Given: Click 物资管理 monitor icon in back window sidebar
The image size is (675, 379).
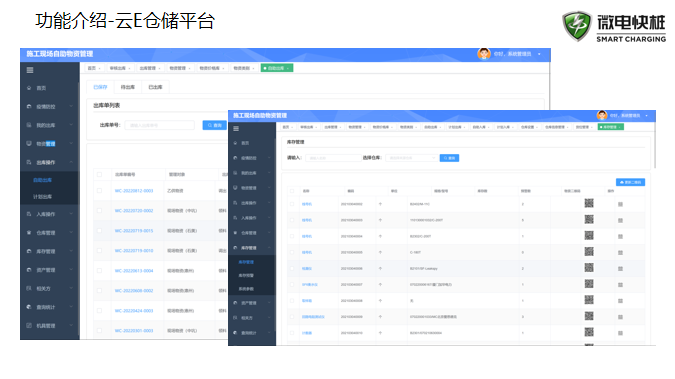Looking at the screenshot, I should coord(29,144).
